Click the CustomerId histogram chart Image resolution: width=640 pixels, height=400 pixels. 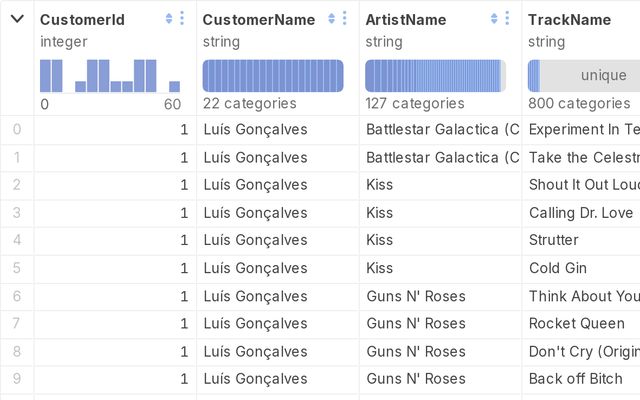[x=110, y=76]
